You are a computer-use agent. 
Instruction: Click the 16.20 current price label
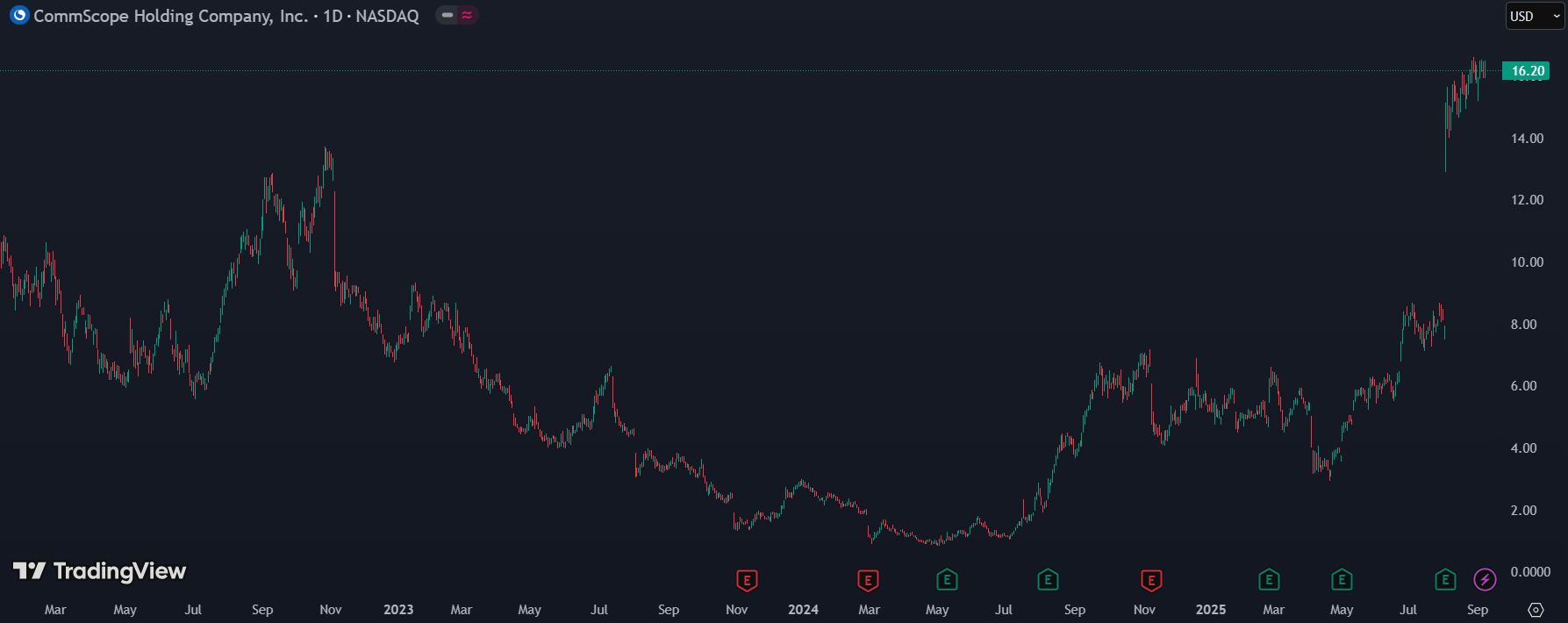tap(1527, 71)
